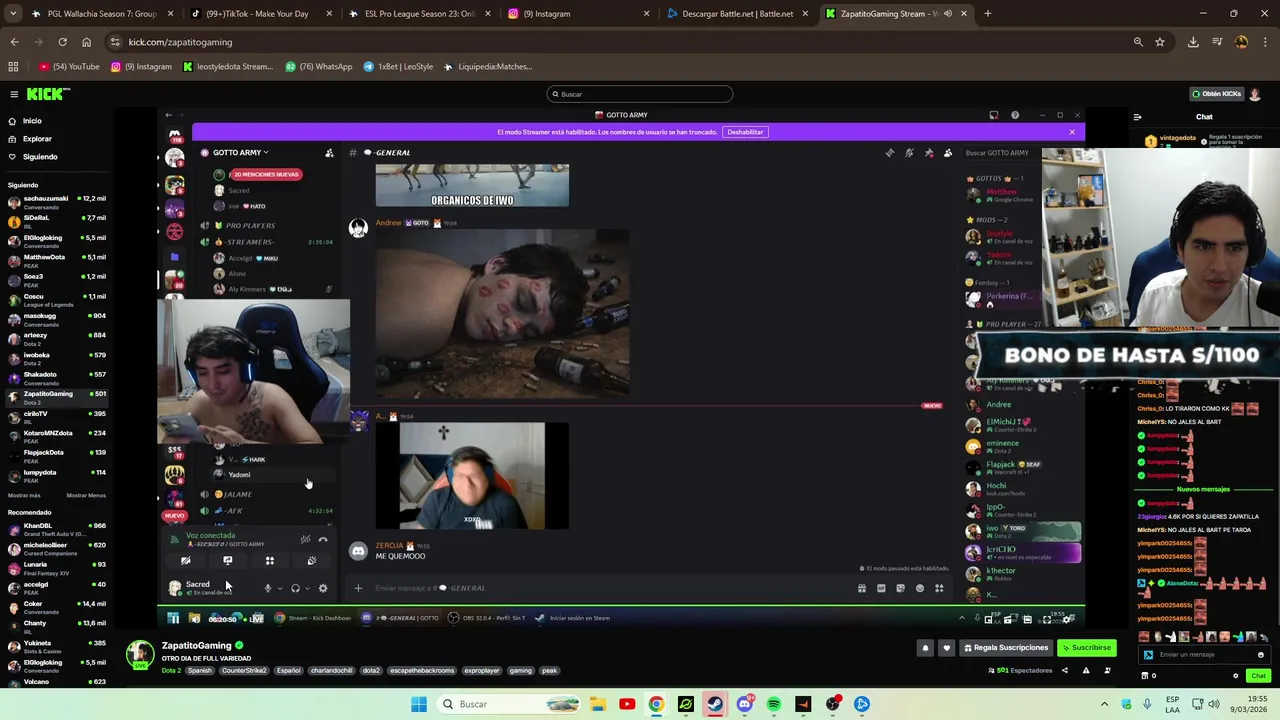Click Regala Suscripciones button
The width and height of the screenshot is (1280, 720).
1005,648
